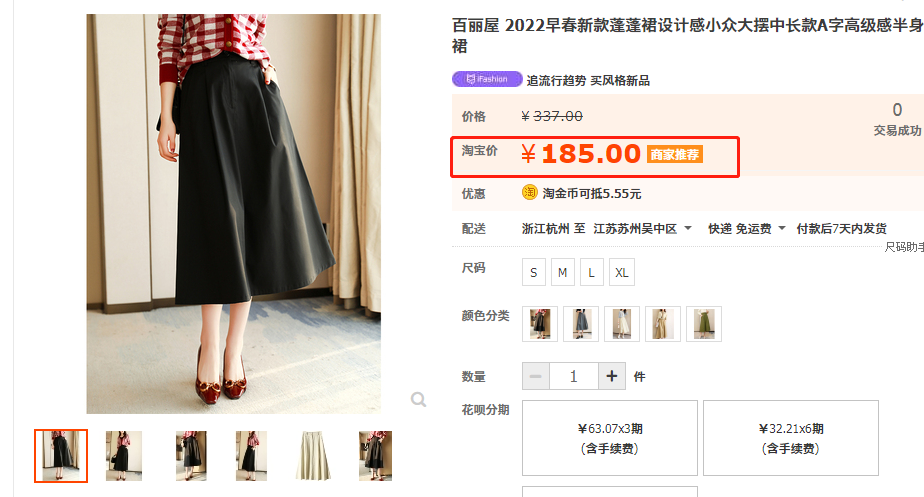View the second product thumbnail image
Screen dimensions: 924x497
[x=124, y=456]
